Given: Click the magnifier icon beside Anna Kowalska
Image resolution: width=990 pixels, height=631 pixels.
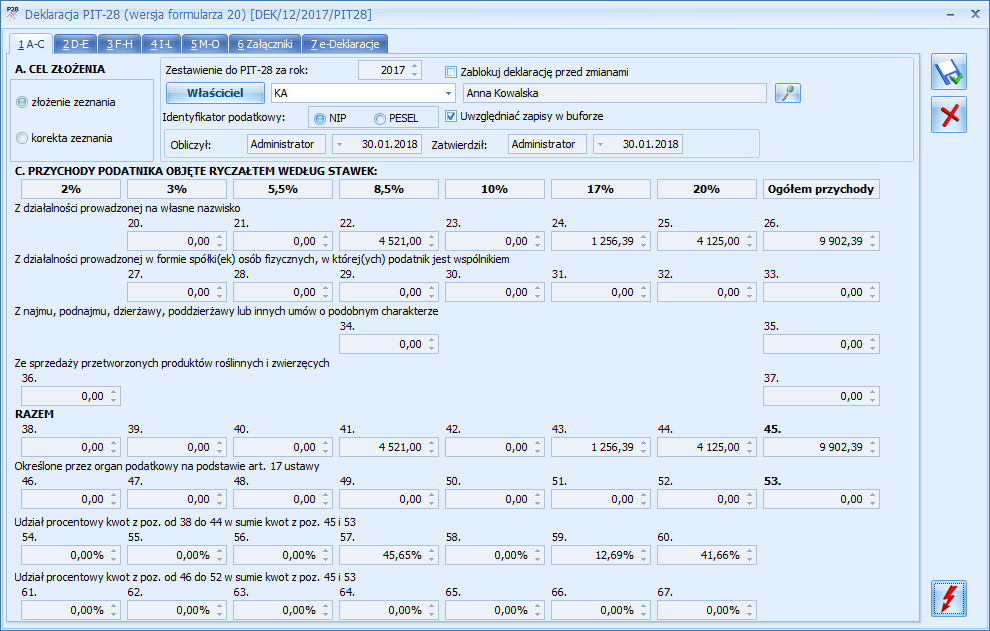Looking at the screenshot, I should tap(789, 93).
